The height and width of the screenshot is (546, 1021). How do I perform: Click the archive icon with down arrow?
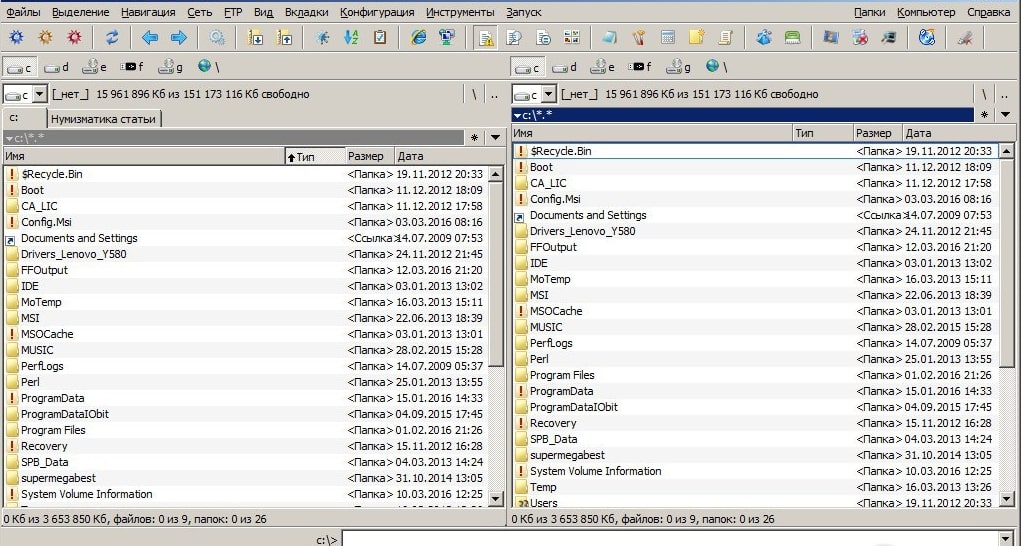(255, 38)
